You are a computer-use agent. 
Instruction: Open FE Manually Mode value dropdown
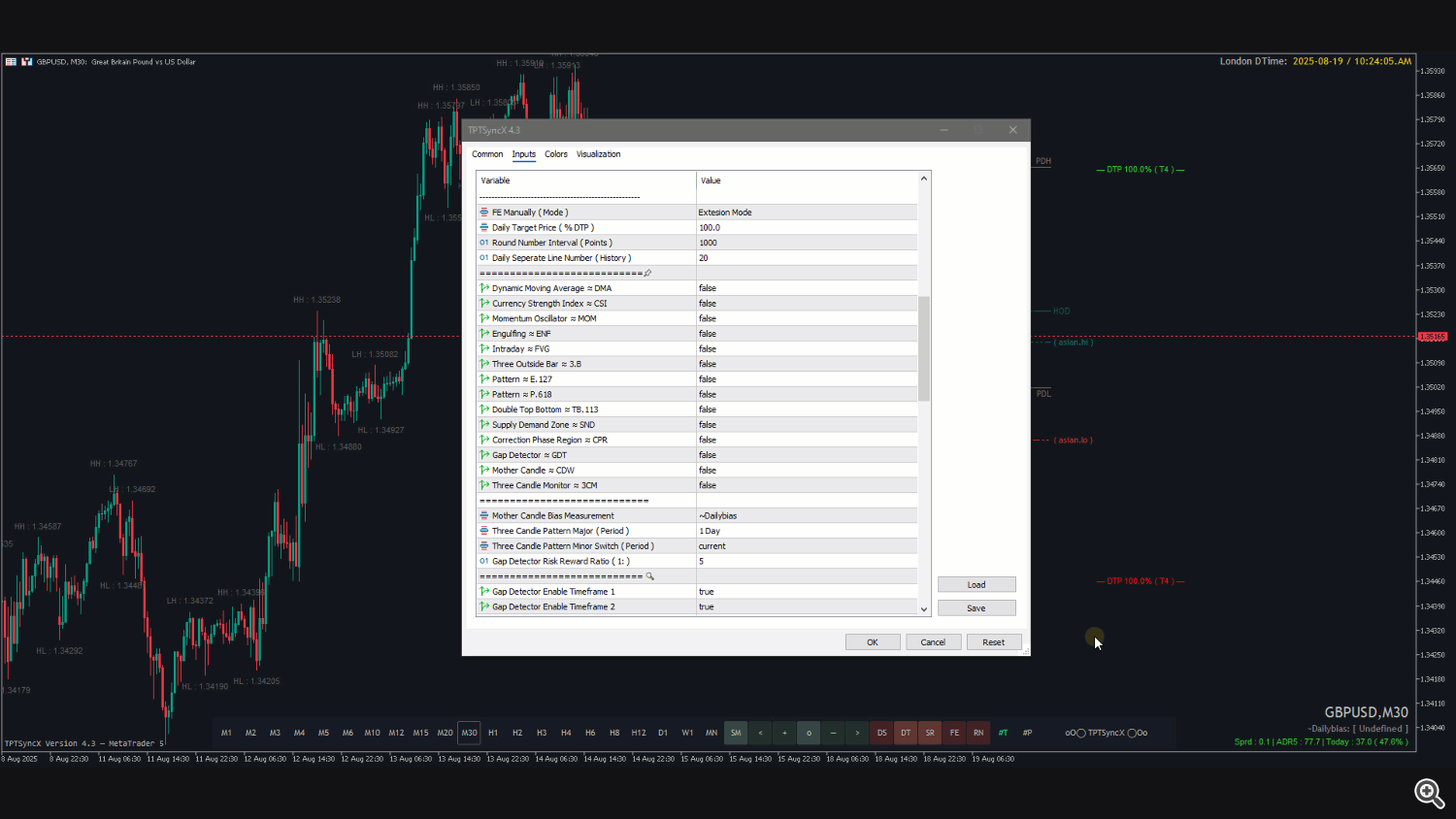pos(806,213)
